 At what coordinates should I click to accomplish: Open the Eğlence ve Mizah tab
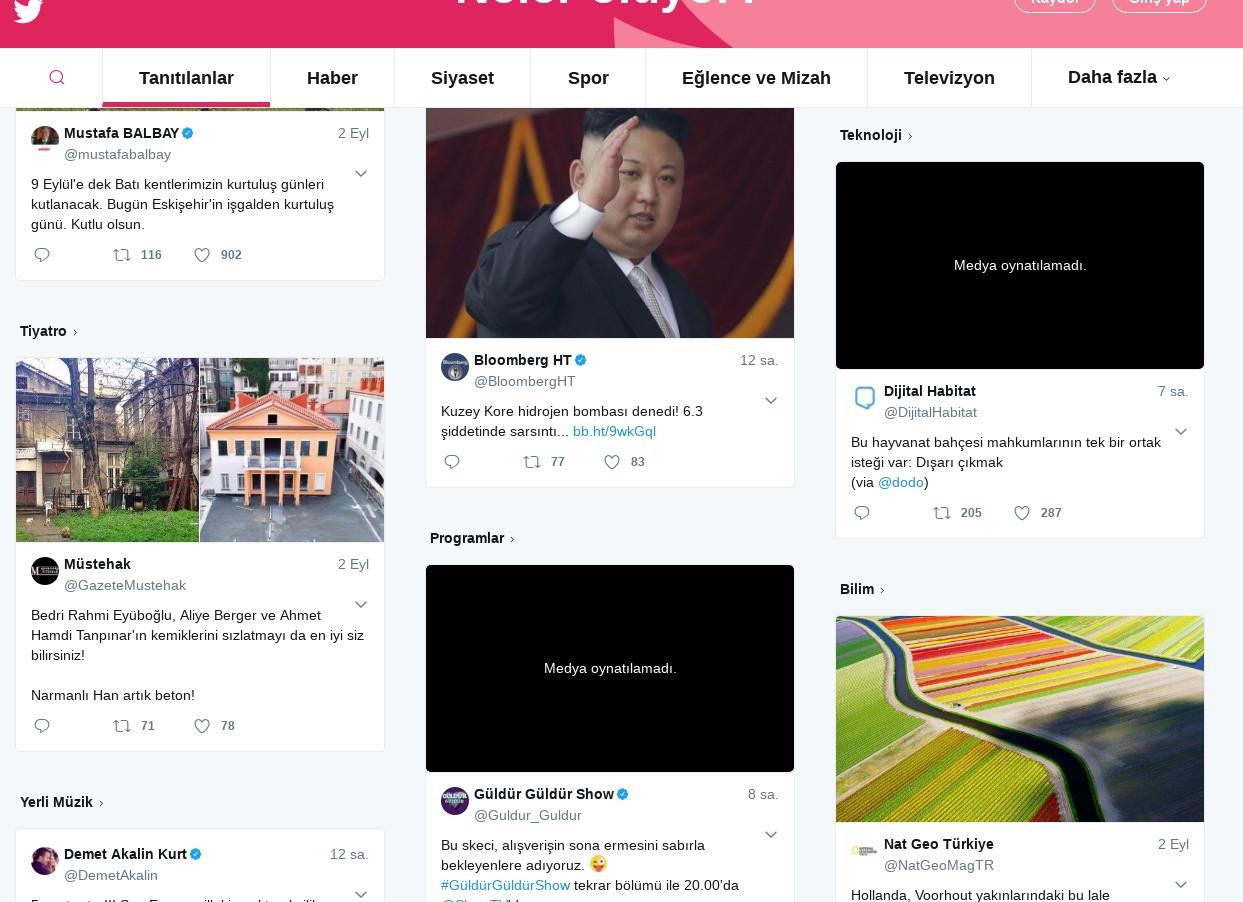click(x=756, y=78)
